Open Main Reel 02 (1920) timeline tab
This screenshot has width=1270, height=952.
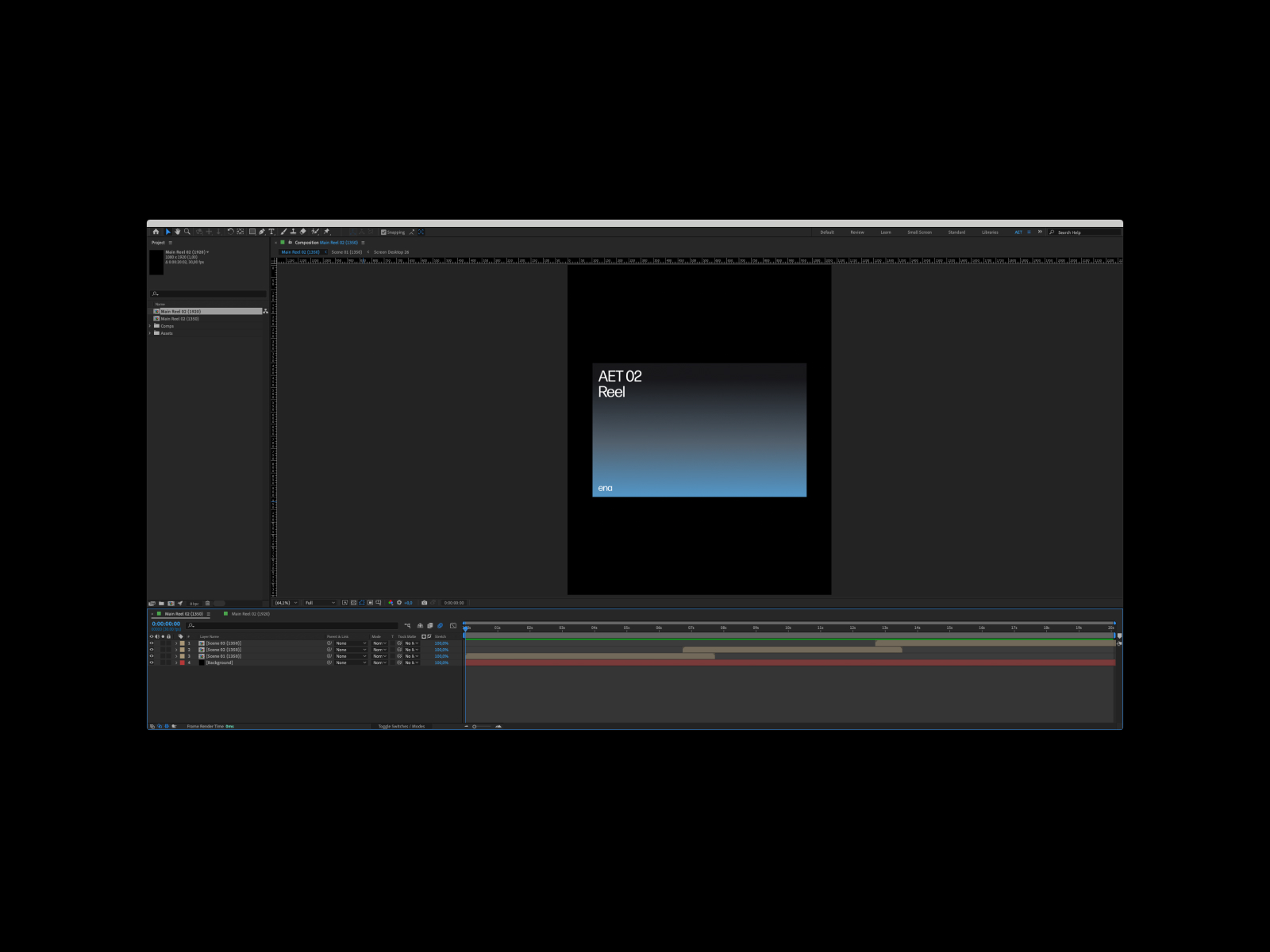coord(250,614)
